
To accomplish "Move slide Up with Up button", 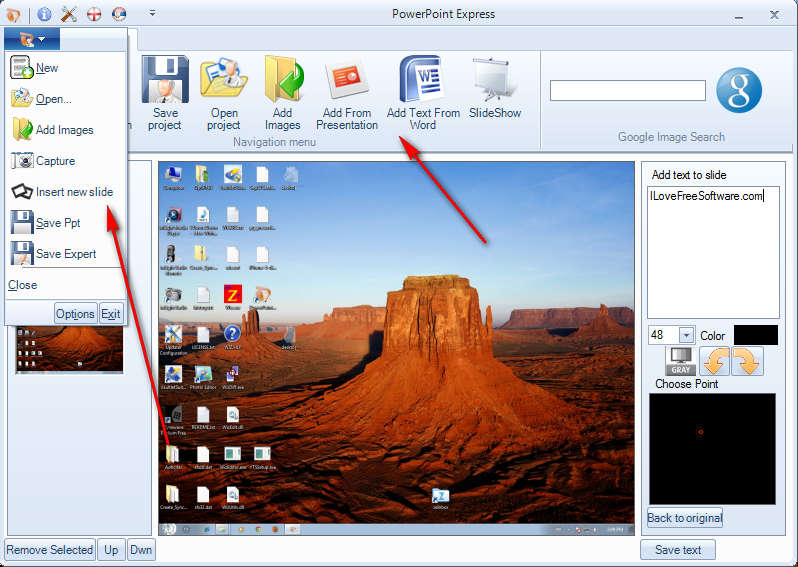I will coord(111,550).
